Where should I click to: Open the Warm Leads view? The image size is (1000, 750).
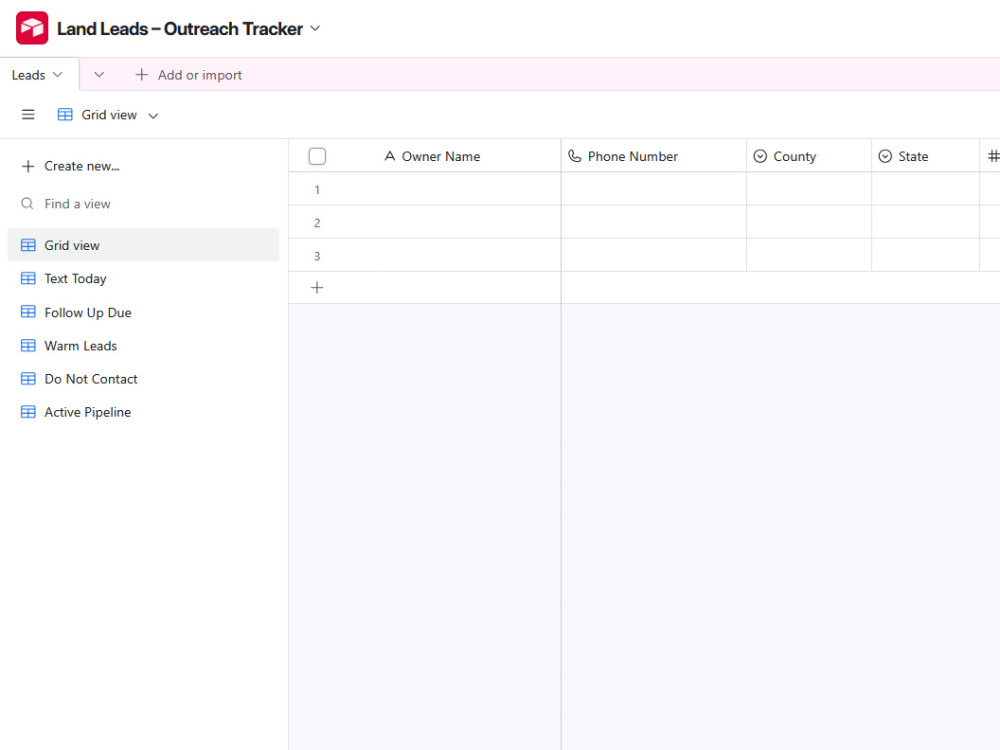pos(143,346)
